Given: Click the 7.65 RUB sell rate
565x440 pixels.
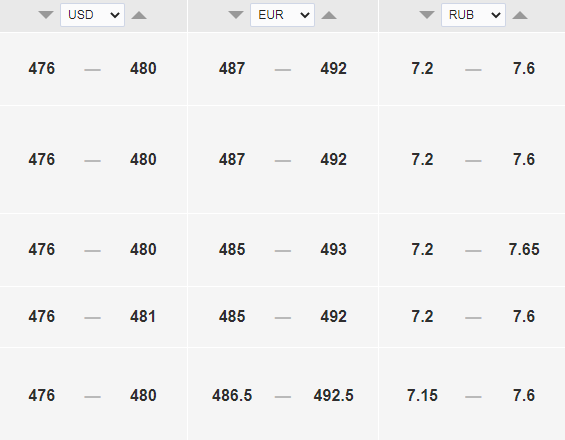Looking at the screenshot, I should pos(524,249).
